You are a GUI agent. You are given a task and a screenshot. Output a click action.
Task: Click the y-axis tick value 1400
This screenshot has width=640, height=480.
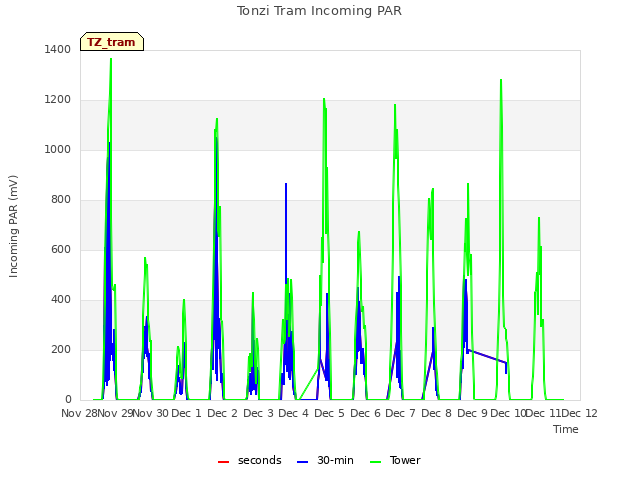click(58, 49)
